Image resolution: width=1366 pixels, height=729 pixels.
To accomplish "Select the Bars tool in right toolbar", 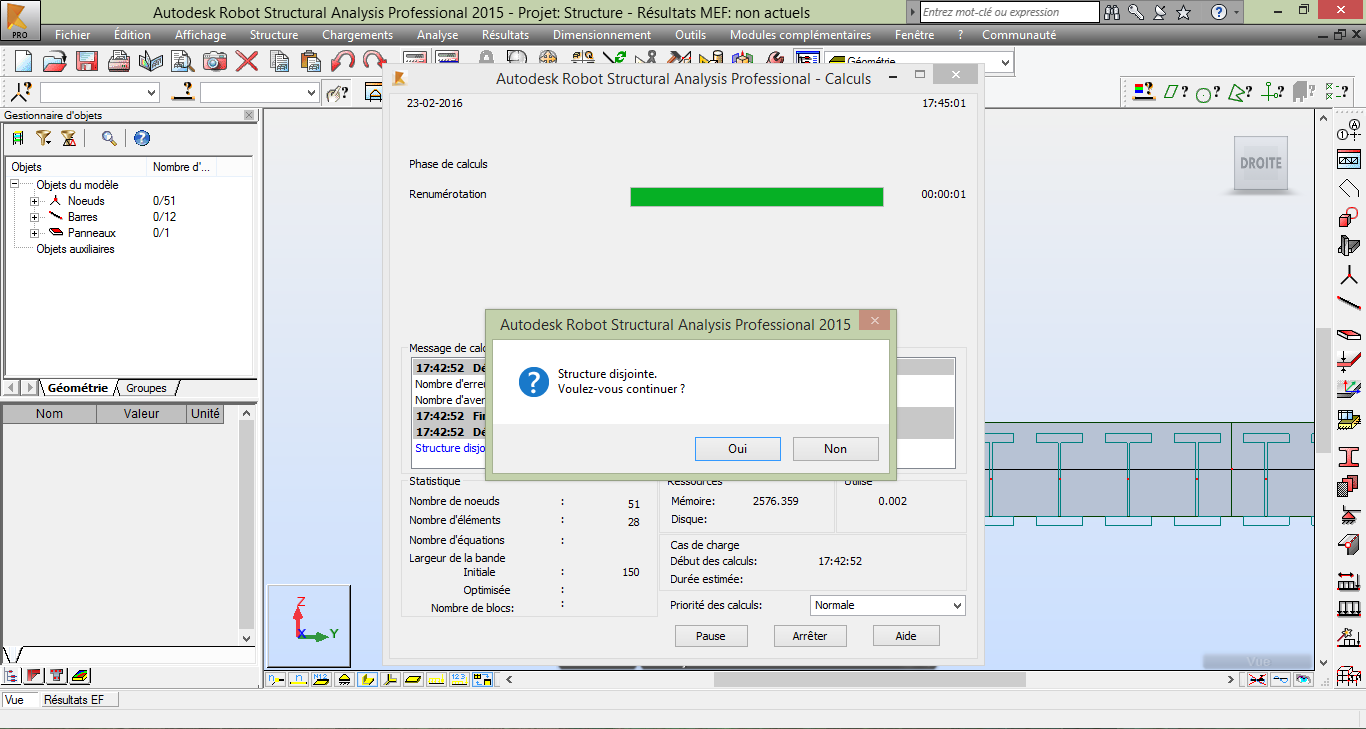I will [x=1349, y=303].
